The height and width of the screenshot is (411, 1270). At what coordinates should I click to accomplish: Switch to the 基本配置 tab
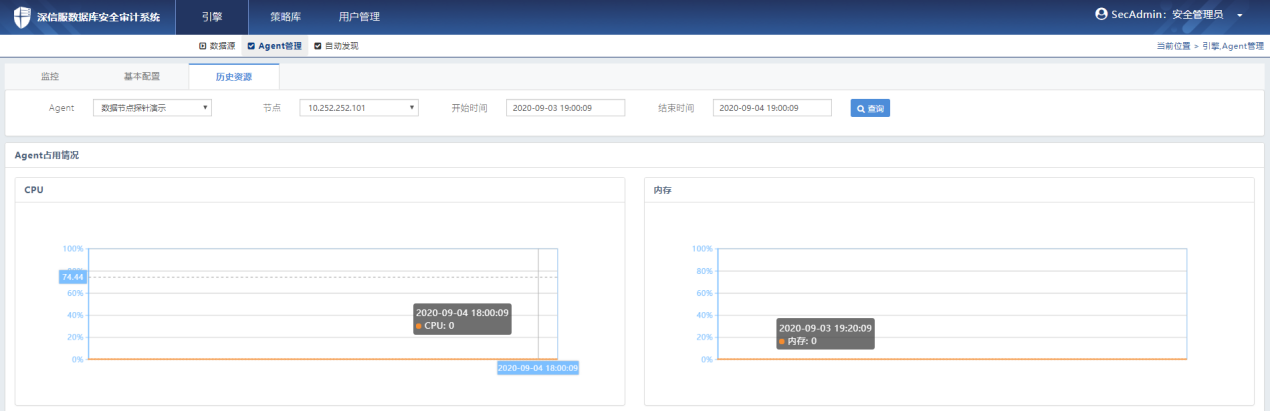coord(141,77)
